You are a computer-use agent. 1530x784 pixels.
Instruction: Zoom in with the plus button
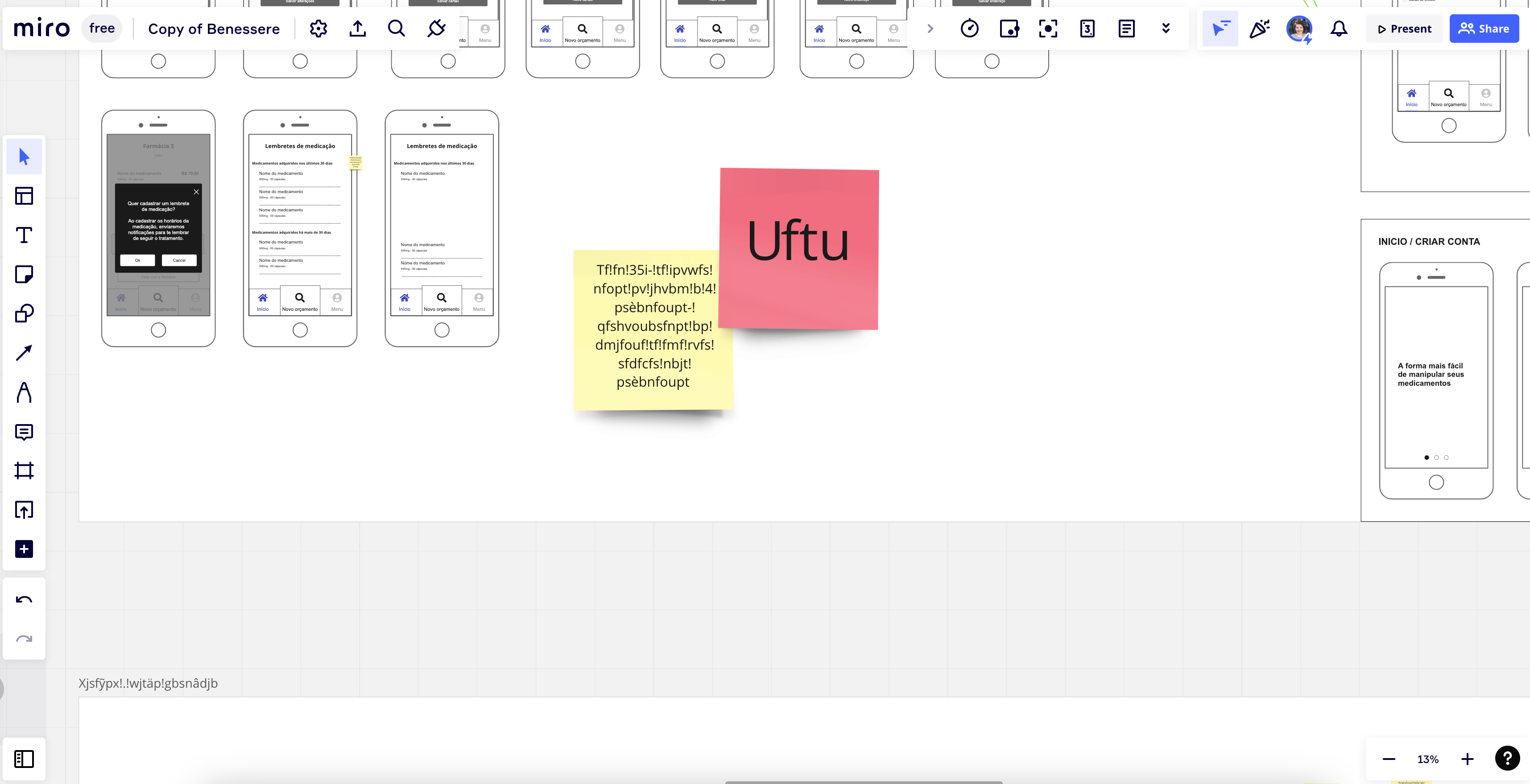click(x=1467, y=759)
